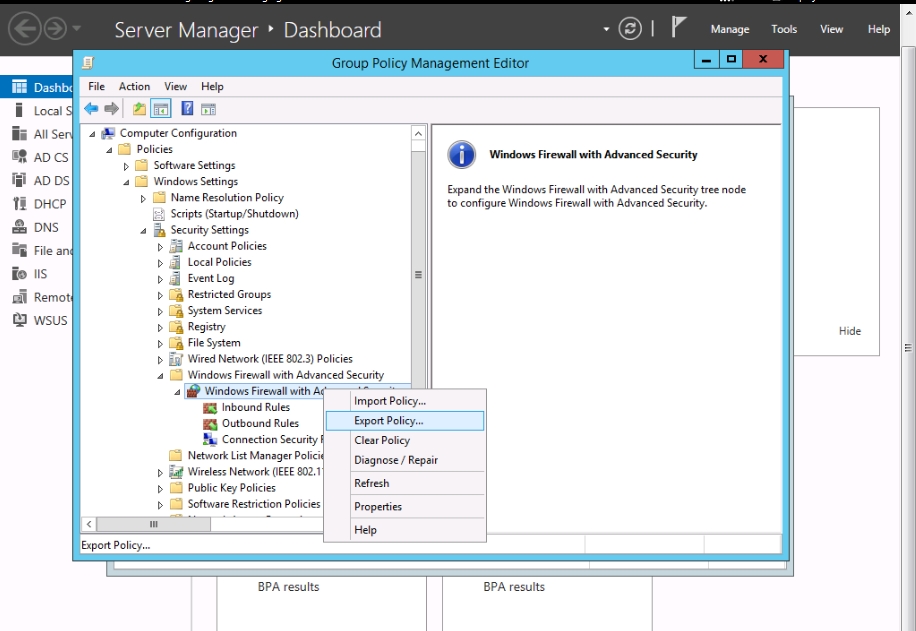Toggle Show/Hide Console Tree toolbar icon
Viewport: 916px width, 631px height.
[160, 109]
